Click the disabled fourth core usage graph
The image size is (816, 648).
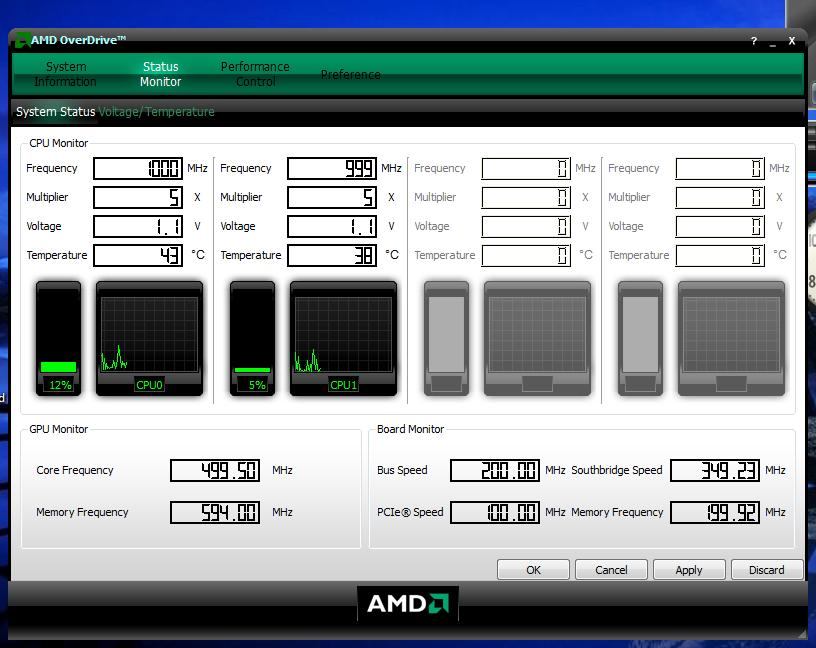click(x=731, y=338)
